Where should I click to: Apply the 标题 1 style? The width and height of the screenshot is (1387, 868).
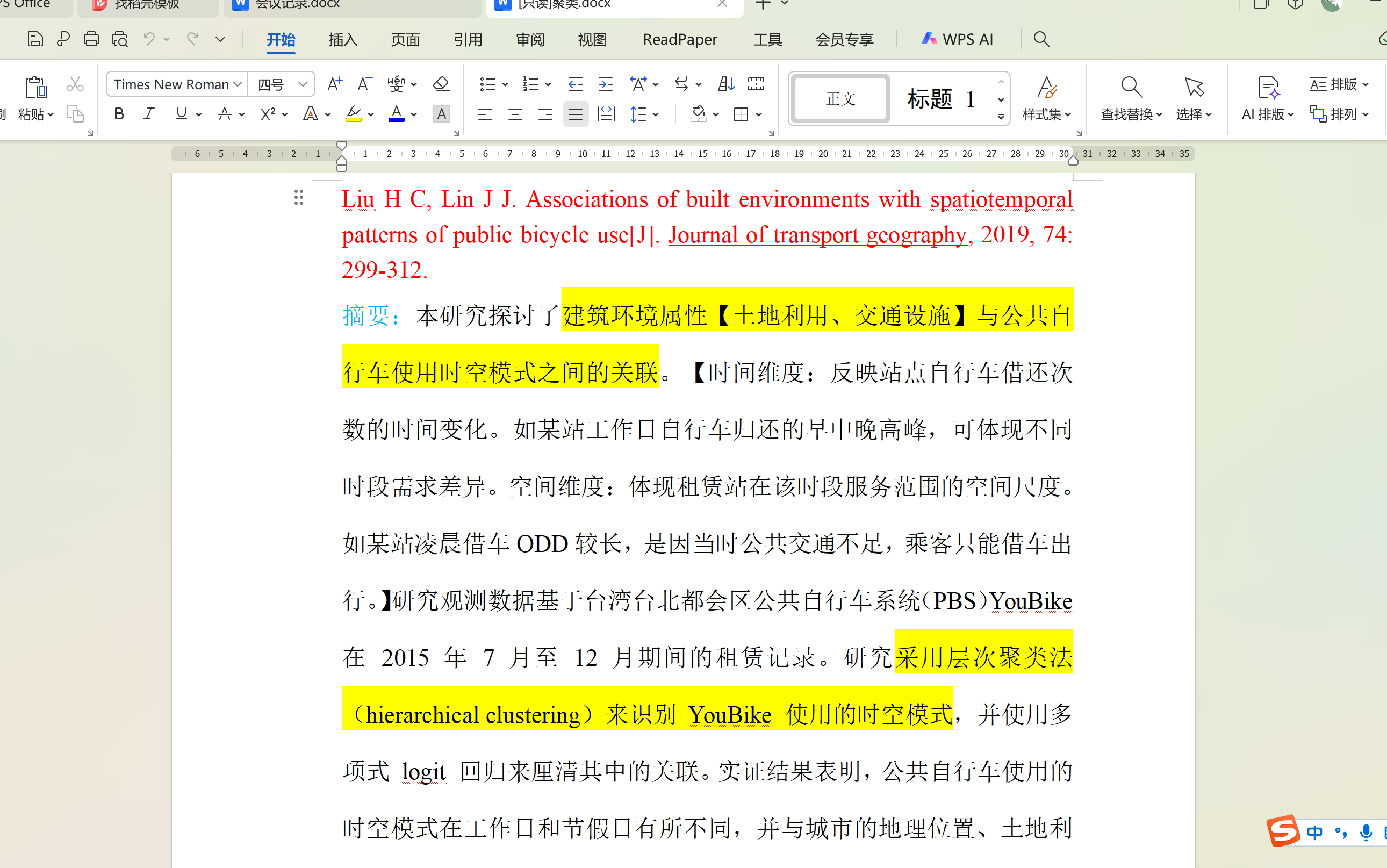[x=941, y=99]
